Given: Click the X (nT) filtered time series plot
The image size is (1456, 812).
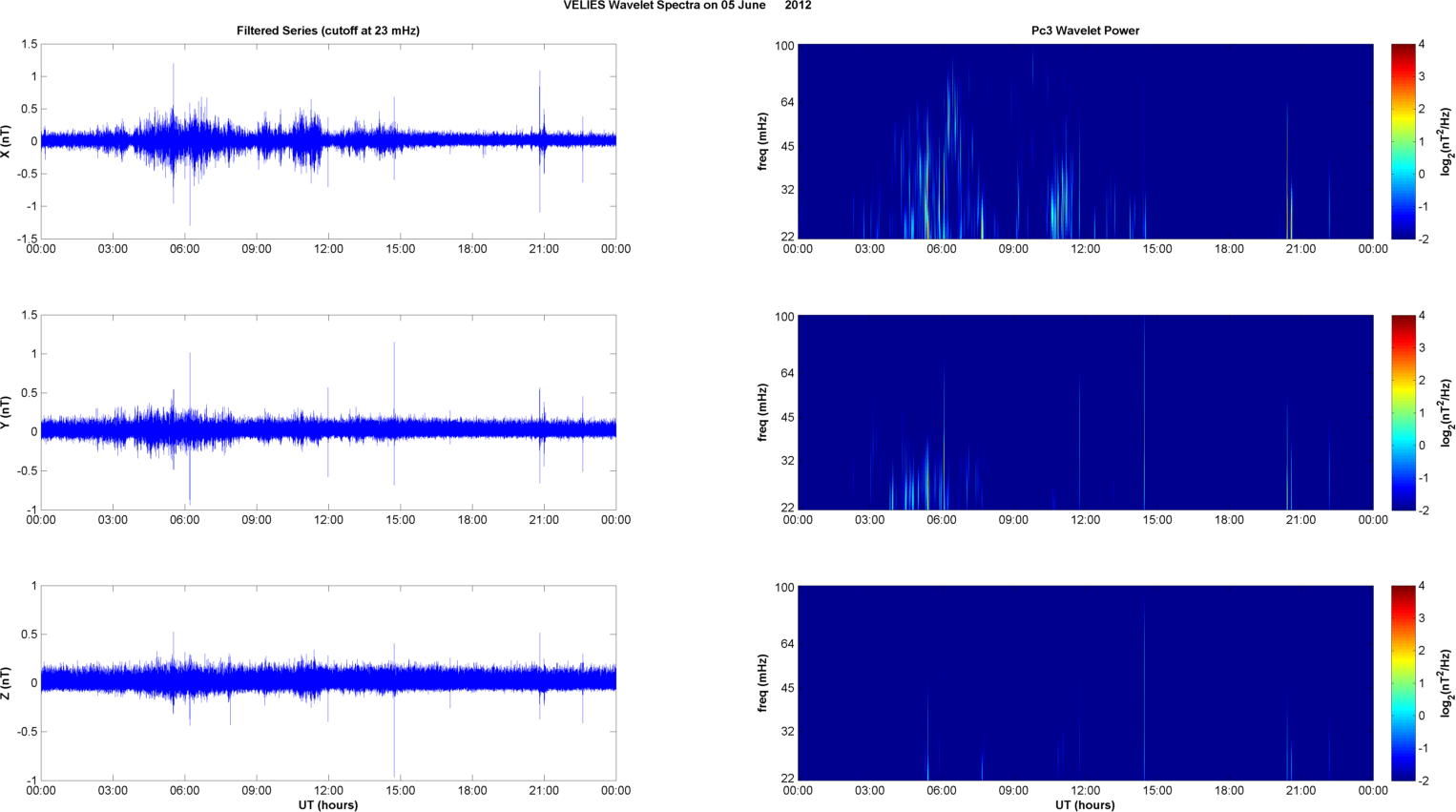Looking at the screenshot, I should coord(328,141).
